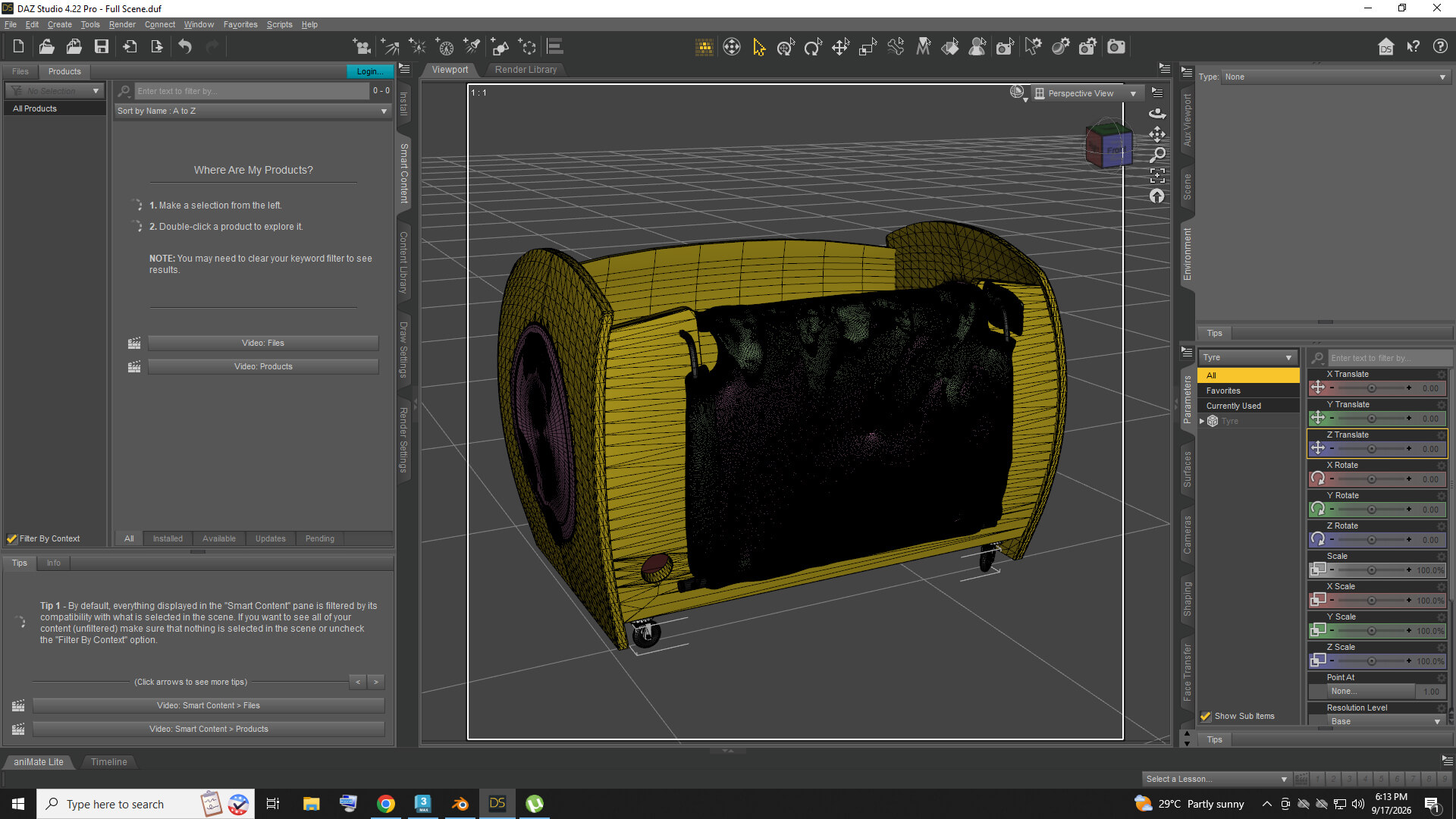1456x819 pixels.
Task: Create a new scene with the New file icon
Action: click(x=18, y=47)
